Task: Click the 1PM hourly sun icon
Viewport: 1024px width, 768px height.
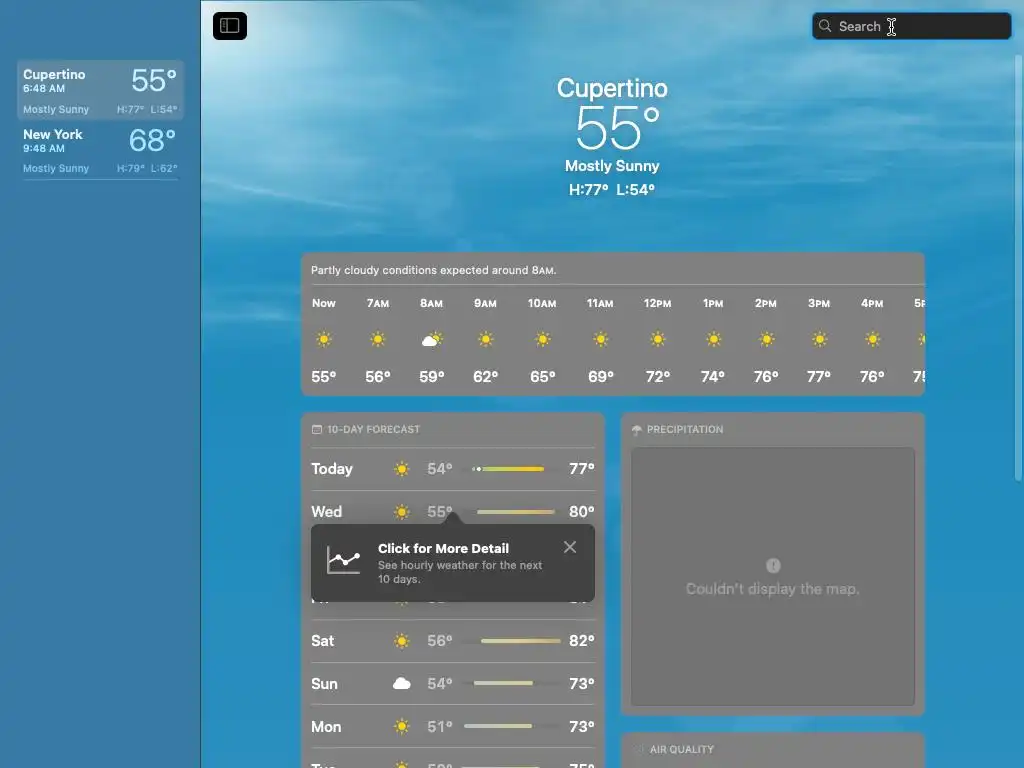Action: click(x=713, y=339)
